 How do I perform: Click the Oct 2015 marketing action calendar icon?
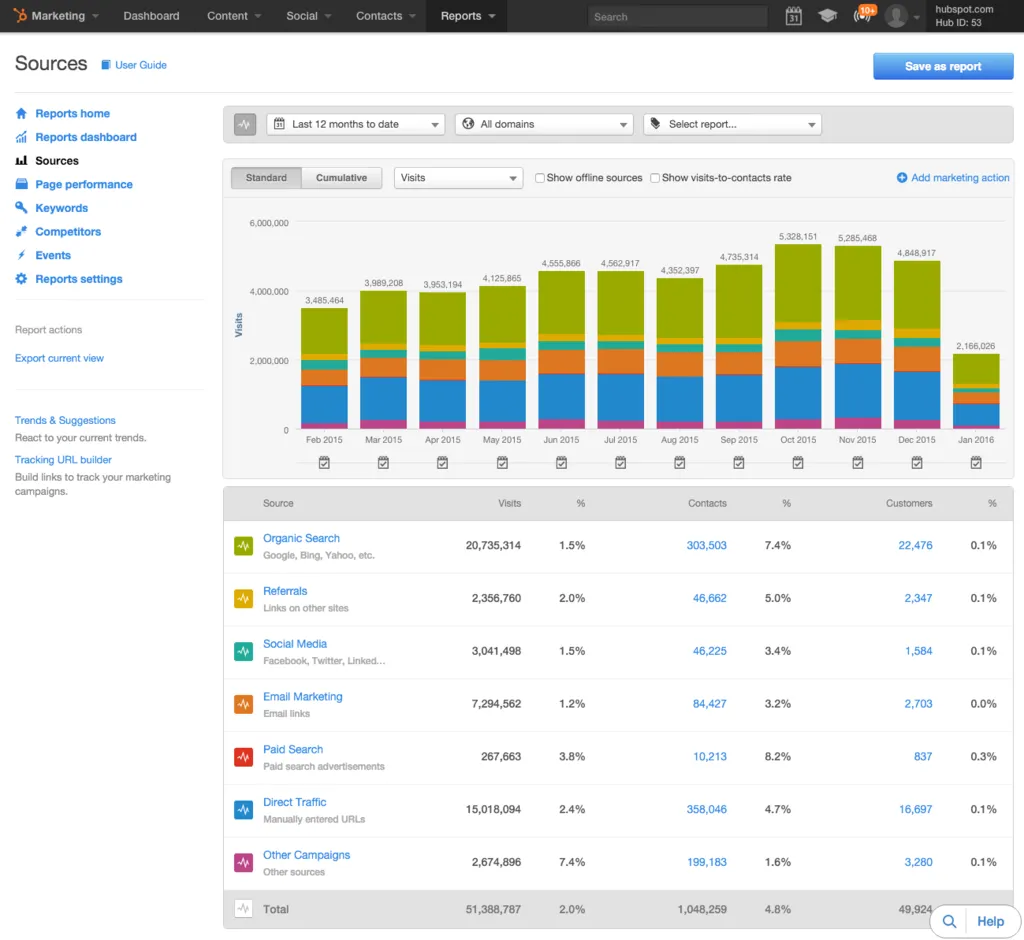tap(798, 462)
